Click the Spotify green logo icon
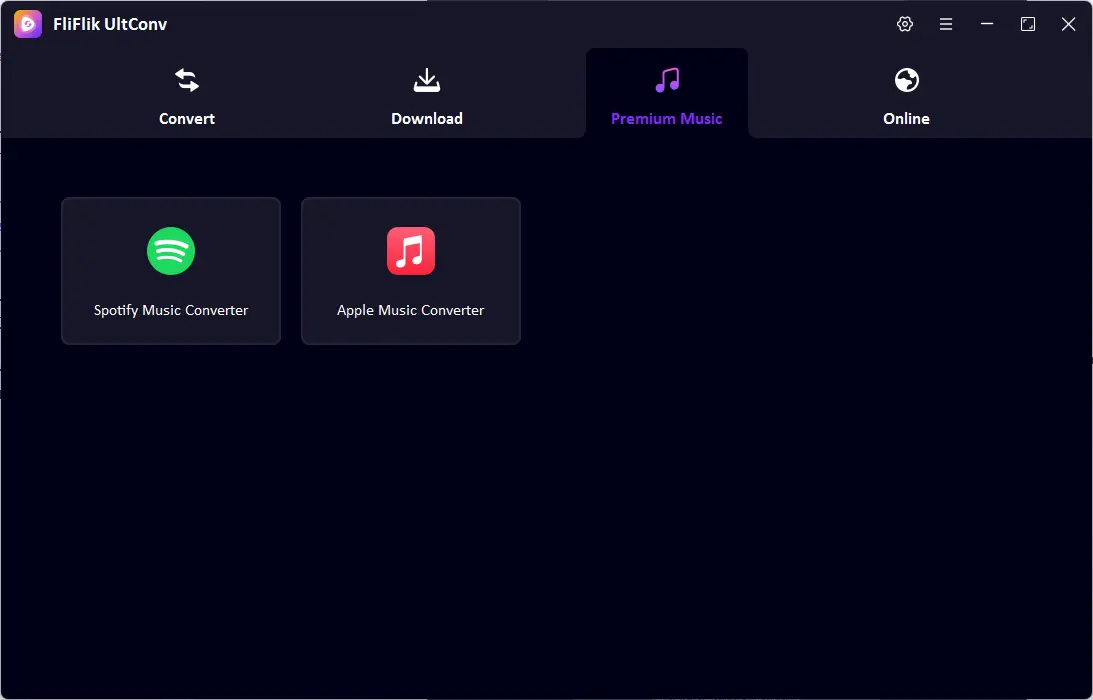 pyautogui.click(x=171, y=251)
